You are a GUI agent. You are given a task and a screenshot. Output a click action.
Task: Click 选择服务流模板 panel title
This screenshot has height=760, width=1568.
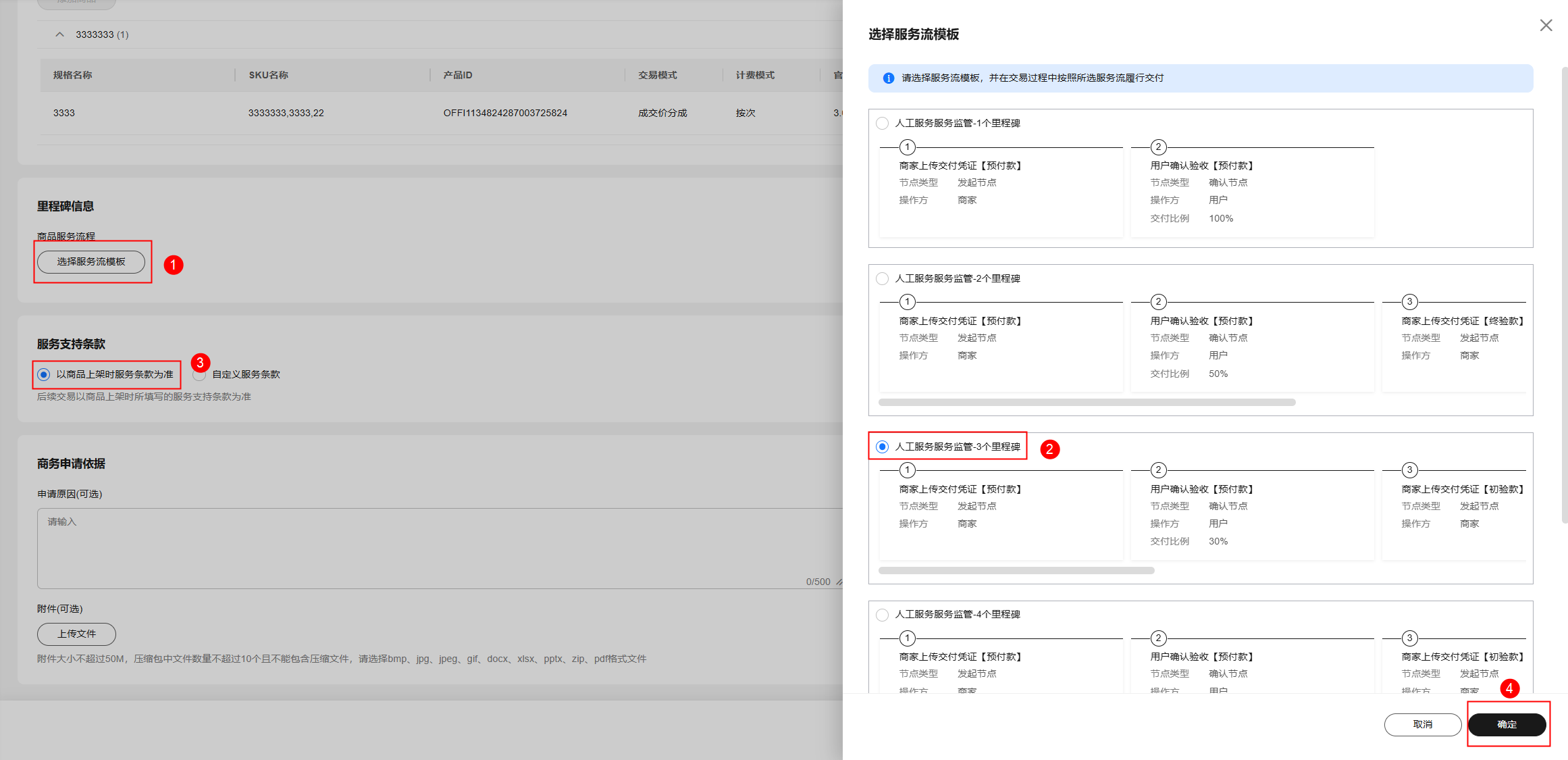tap(914, 34)
